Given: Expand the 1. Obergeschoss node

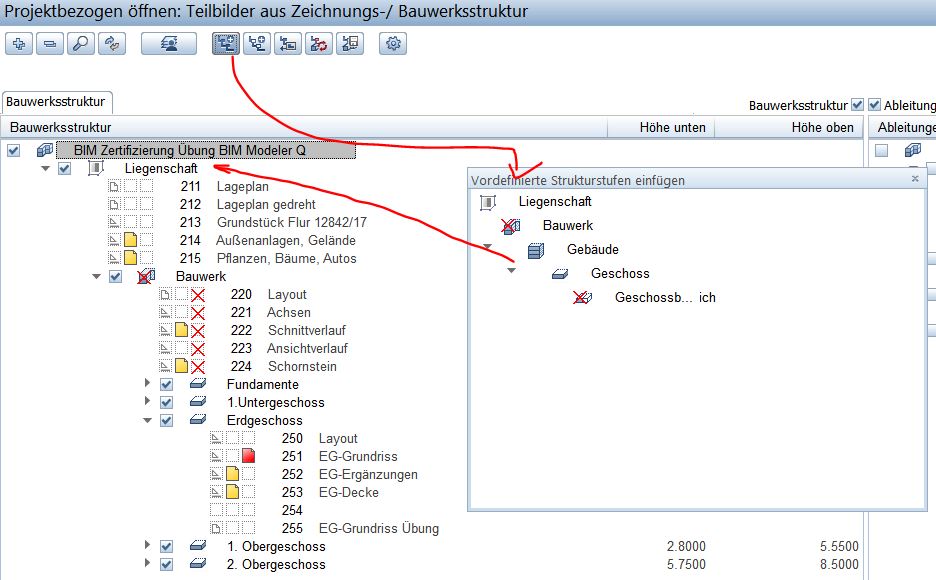Looking at the screenshot, I should pyautogui.click(x=149, y=546).
